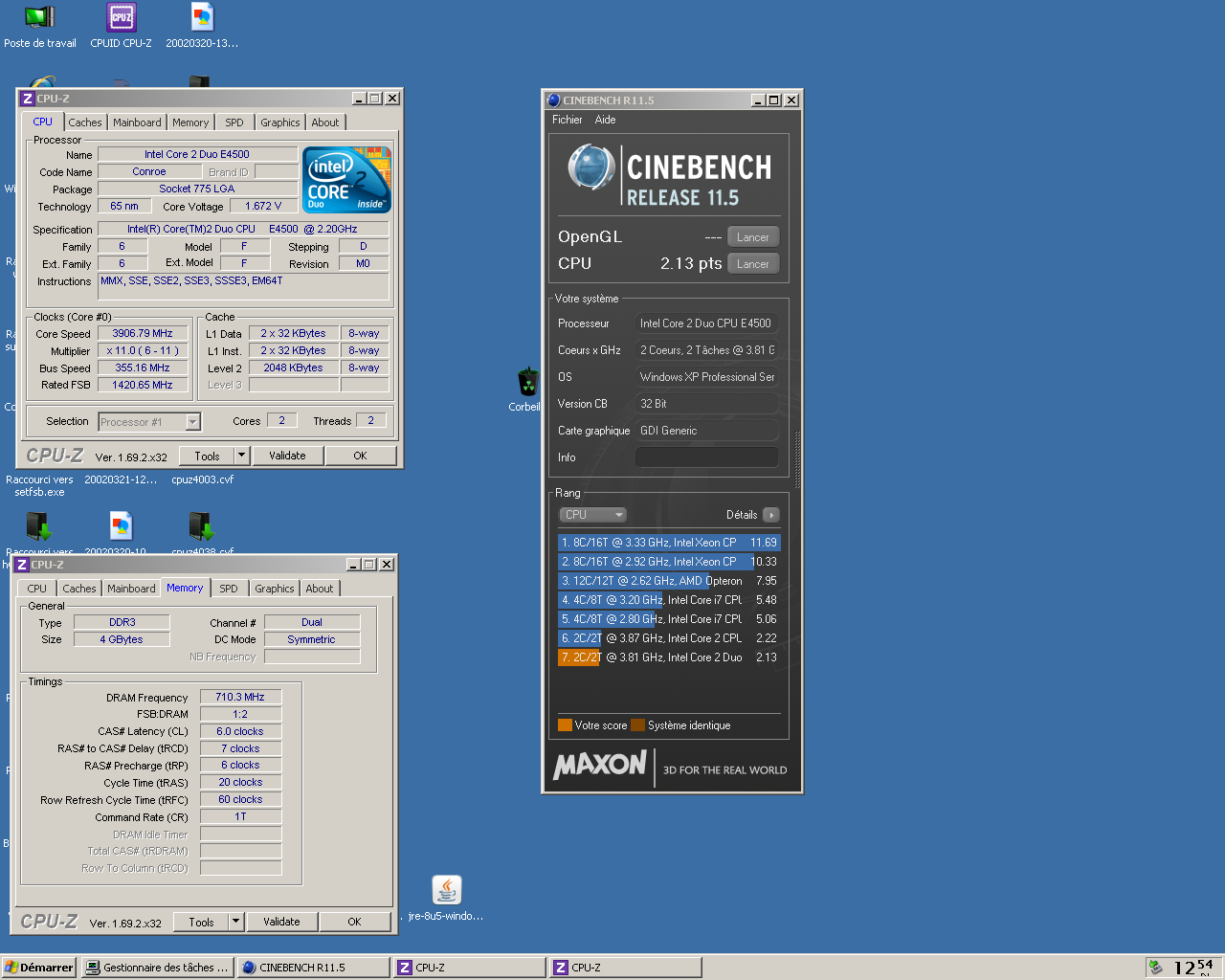Open the Démarrer start menu
This screenshot has width=1225, height=980.
click(39, 968)
